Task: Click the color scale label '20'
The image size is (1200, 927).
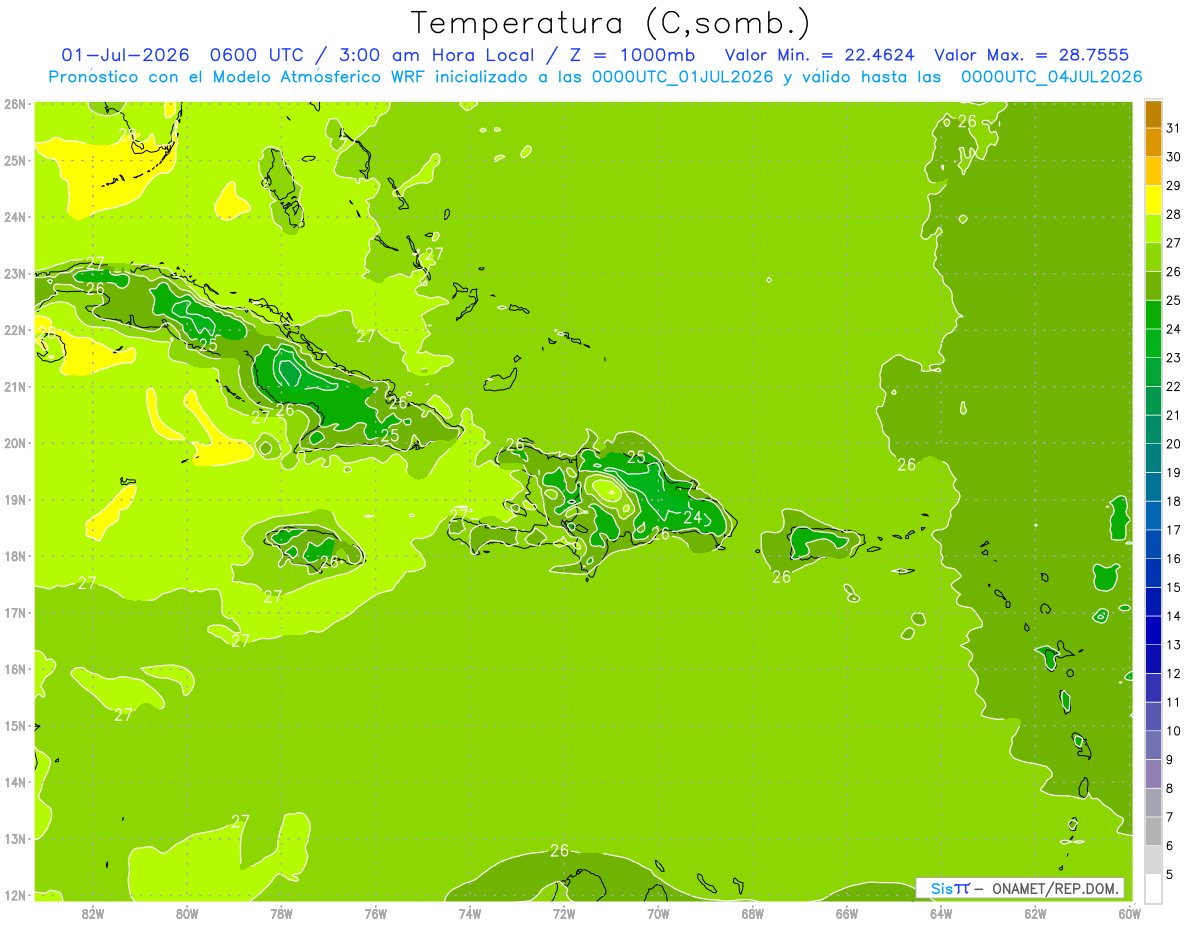Action: [x=1173, y=444]
